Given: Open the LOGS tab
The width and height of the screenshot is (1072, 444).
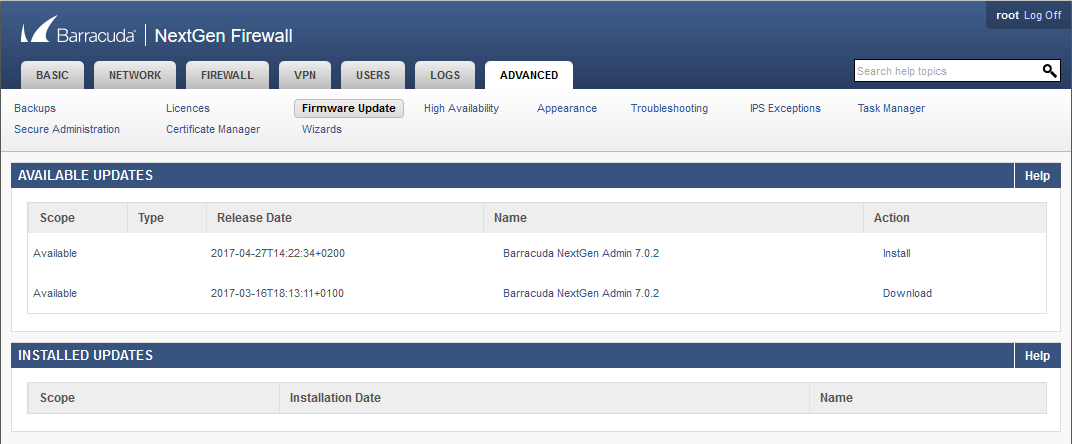Looking at the screenshot, I should (x=445, y=75).
